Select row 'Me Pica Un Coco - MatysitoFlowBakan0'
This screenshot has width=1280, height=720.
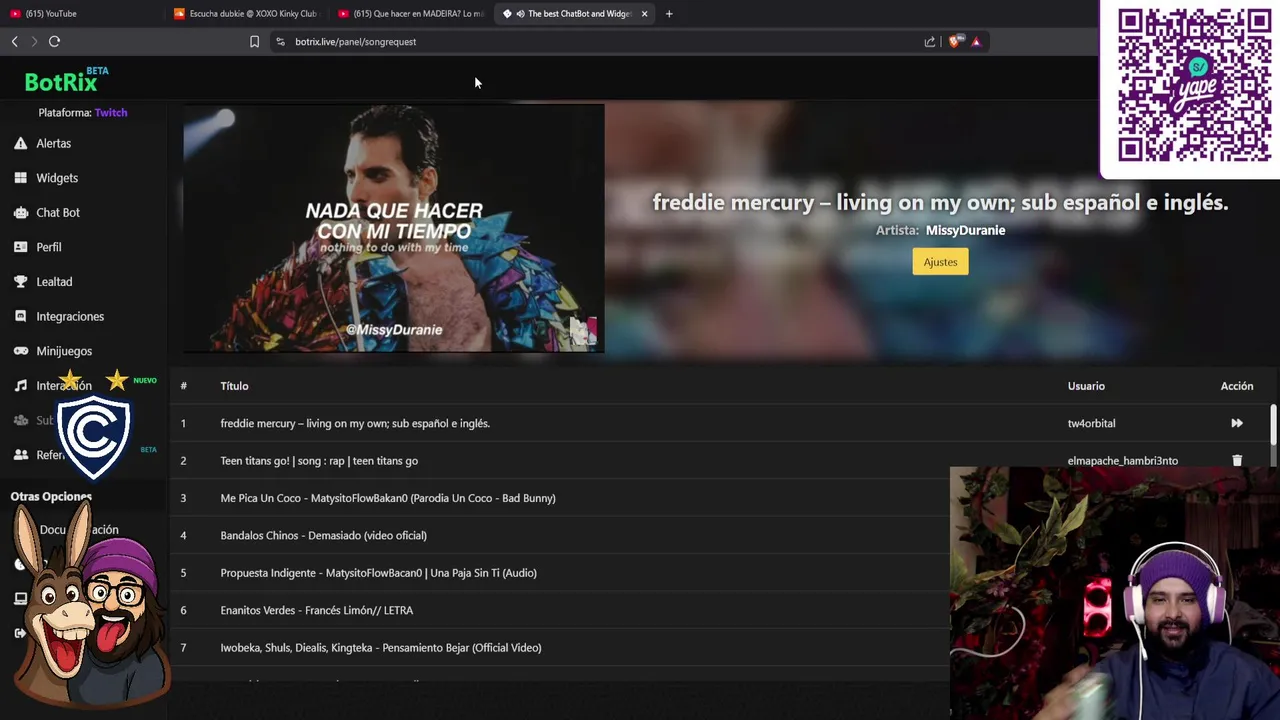(x=388, y=498)
